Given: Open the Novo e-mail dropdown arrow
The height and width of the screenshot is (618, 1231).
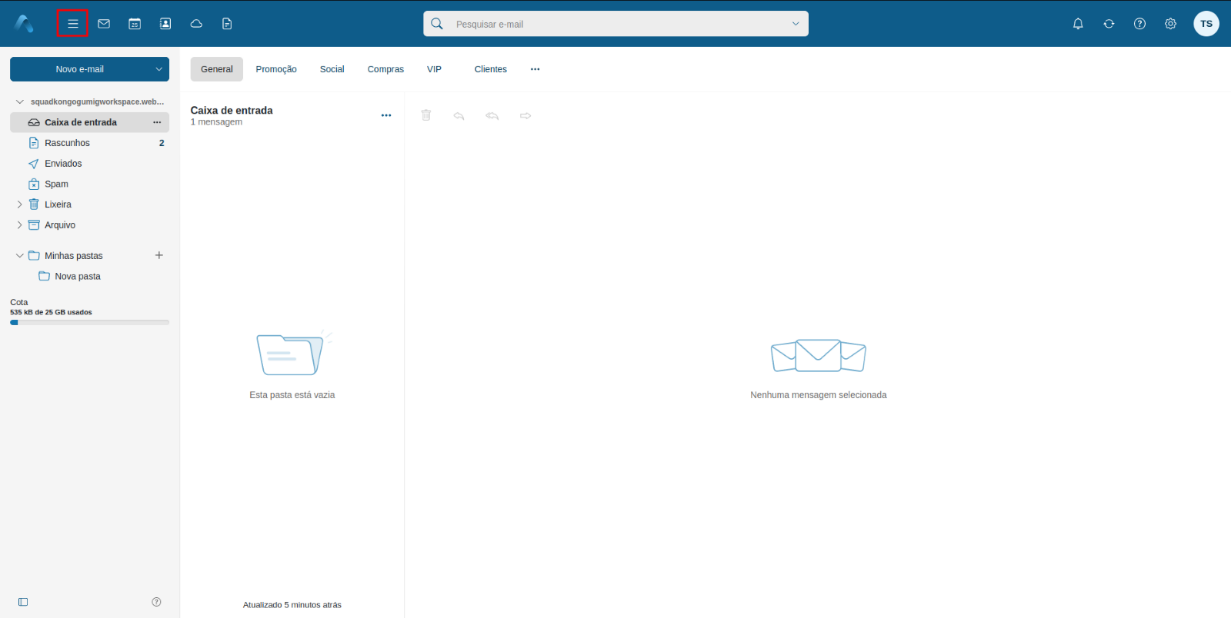Looking at the screenshot, I should pyautogui.click(x=159, y=69).
